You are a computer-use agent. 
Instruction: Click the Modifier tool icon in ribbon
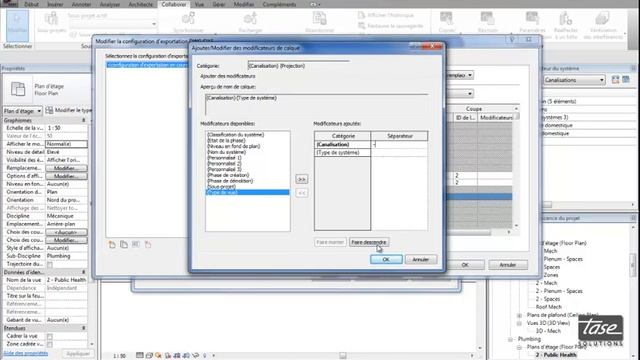click(x=18, y=25)
